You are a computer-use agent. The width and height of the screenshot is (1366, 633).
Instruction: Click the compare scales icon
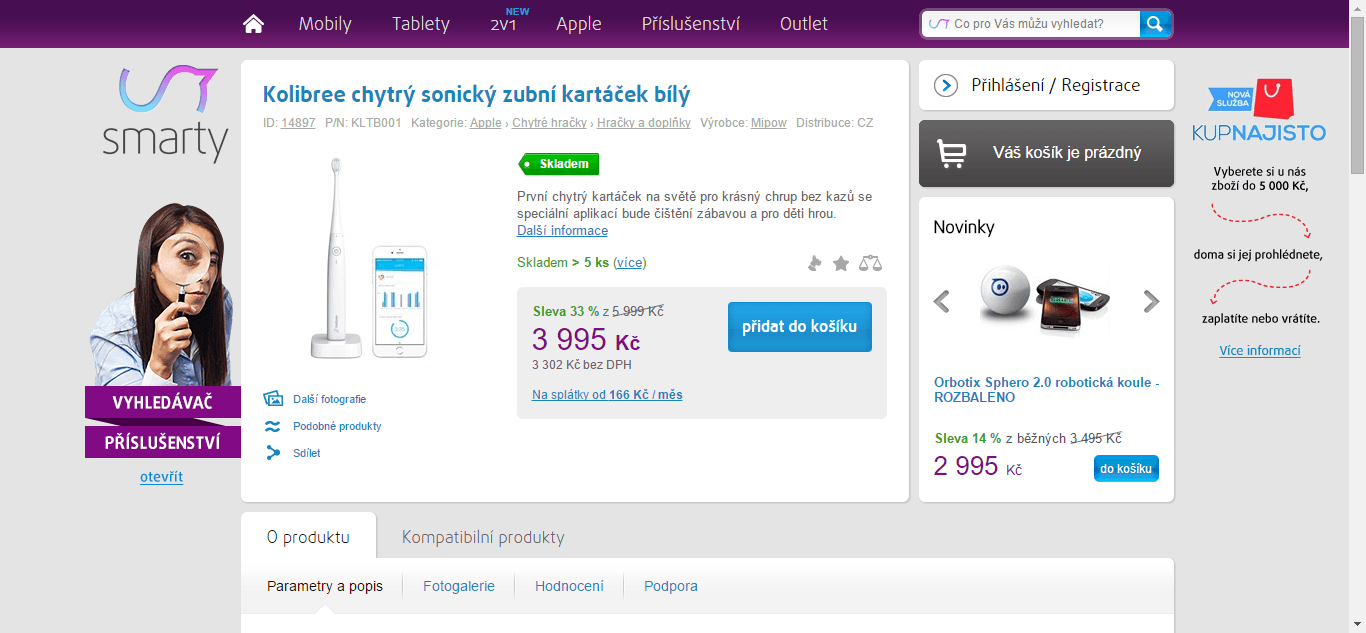(x=871, y=263)
